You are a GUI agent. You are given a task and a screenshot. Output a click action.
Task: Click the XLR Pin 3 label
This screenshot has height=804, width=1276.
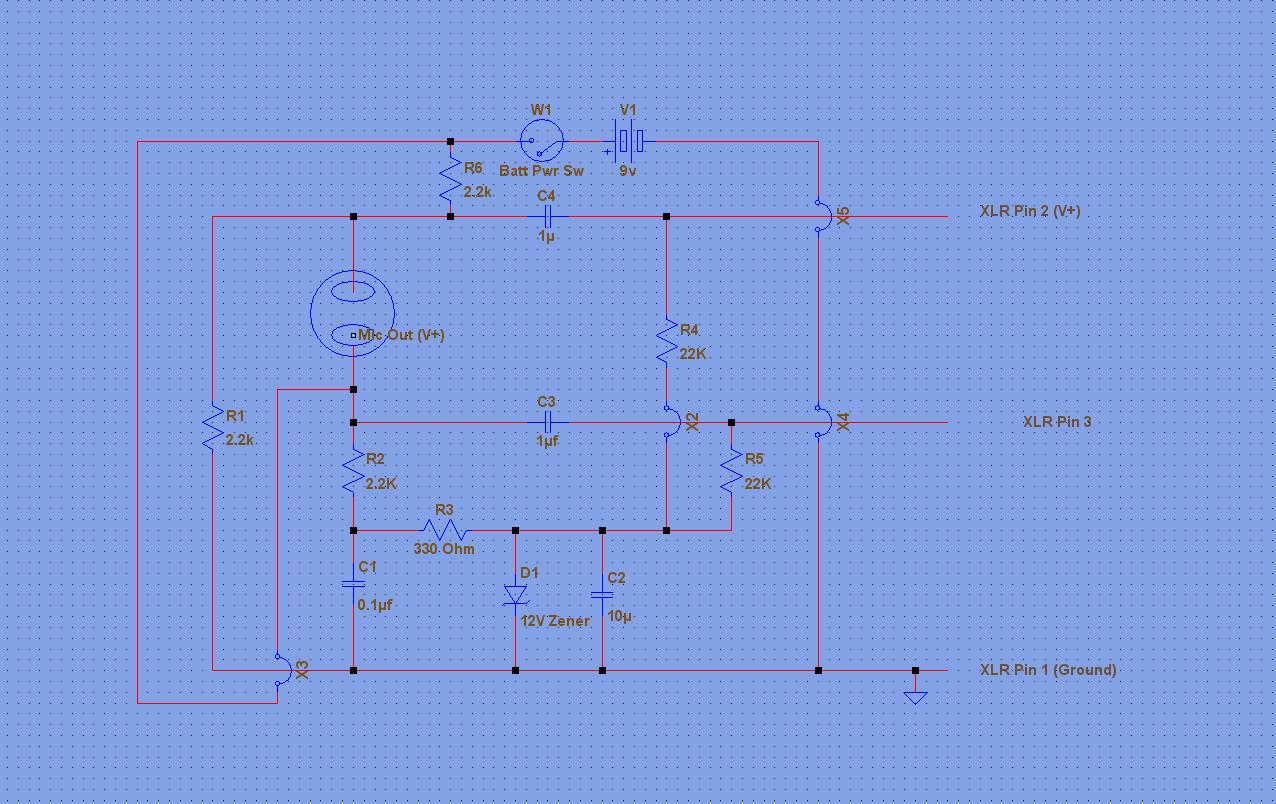click(1057, 421)
